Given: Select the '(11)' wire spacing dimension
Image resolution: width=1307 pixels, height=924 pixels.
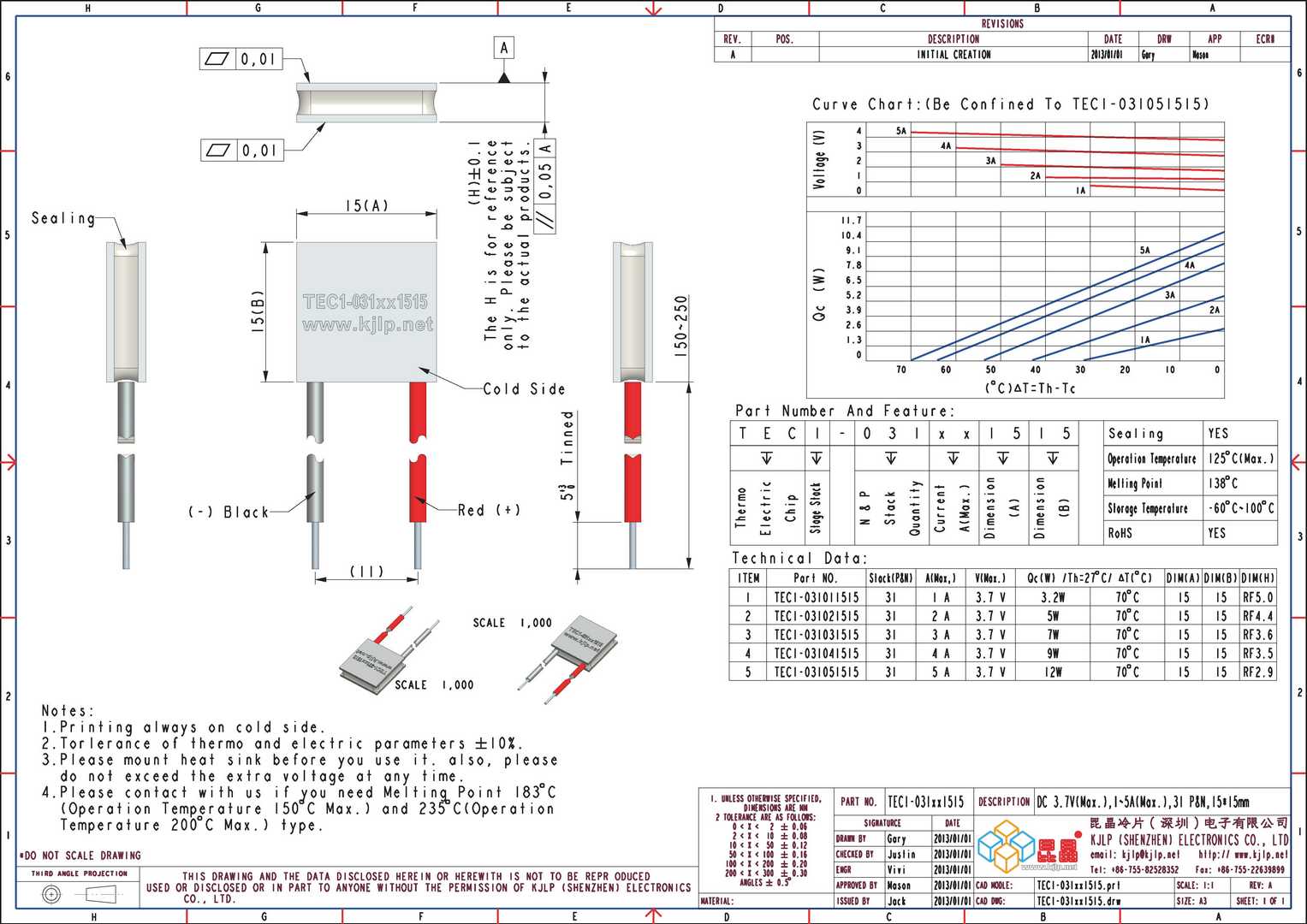Looking at the screenshot, I should point(367,571).
